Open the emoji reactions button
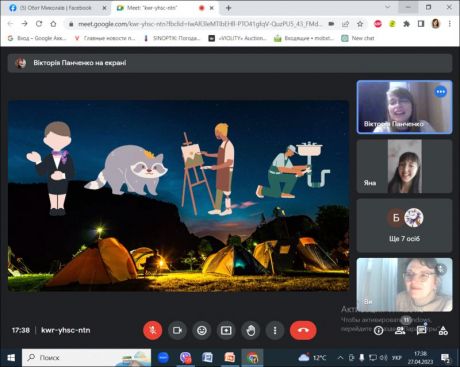 (x=202, y=330)
